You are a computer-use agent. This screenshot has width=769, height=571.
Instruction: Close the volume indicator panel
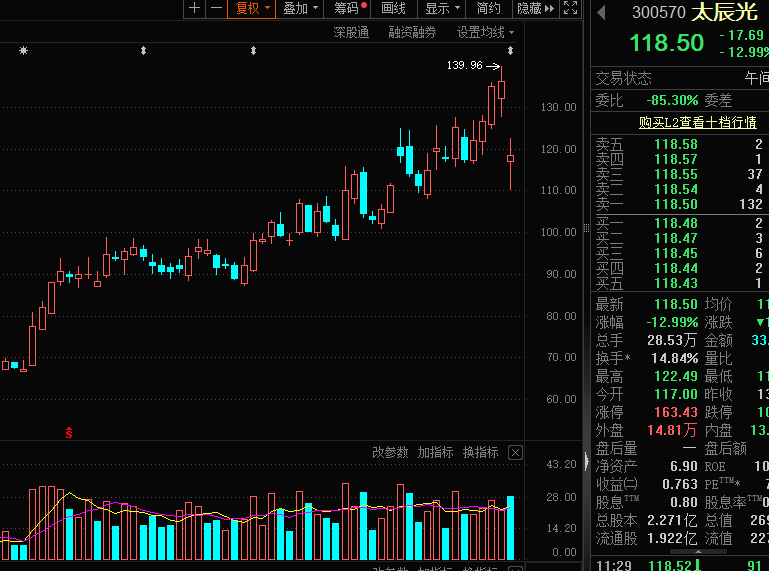click(515, 452)
